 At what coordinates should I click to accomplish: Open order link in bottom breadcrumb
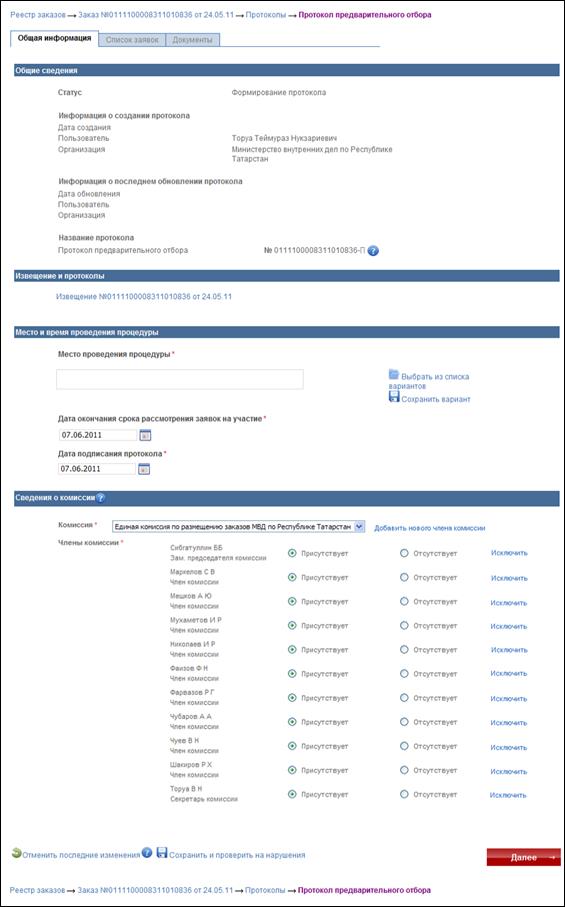[x=156, y=890]
